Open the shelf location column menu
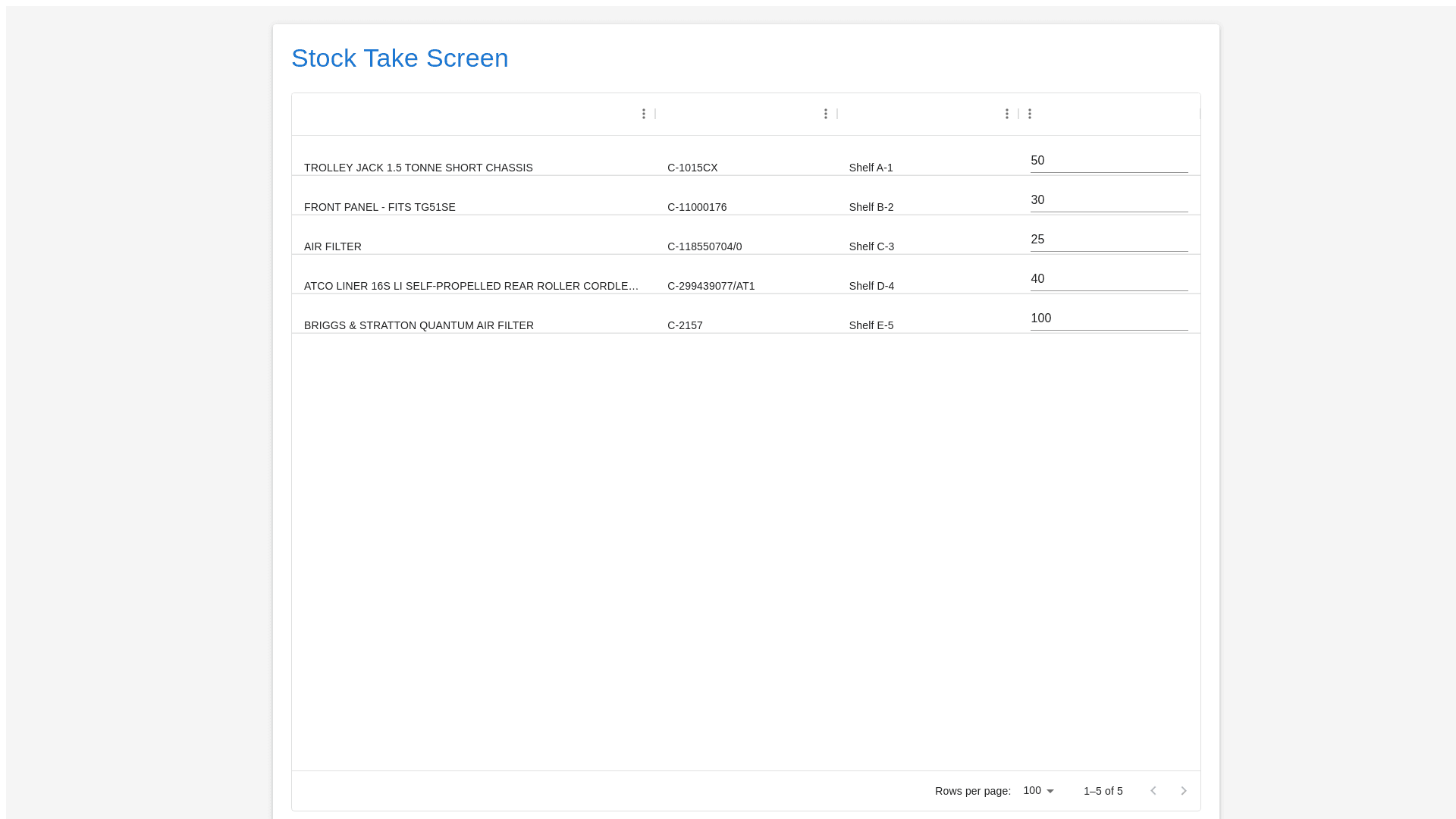Viewport: 1456px width, 819px height. pos(1006,114)
